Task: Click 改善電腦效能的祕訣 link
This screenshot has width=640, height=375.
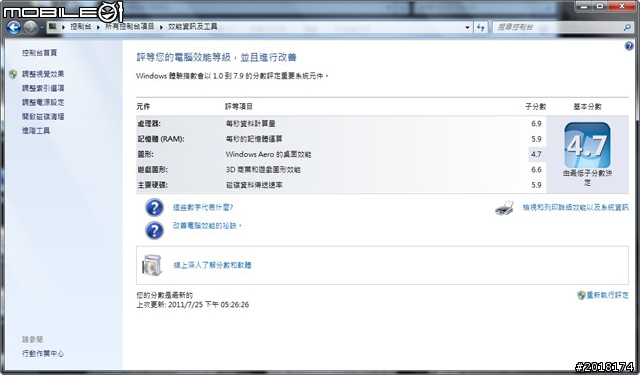Action: (207, 226)
